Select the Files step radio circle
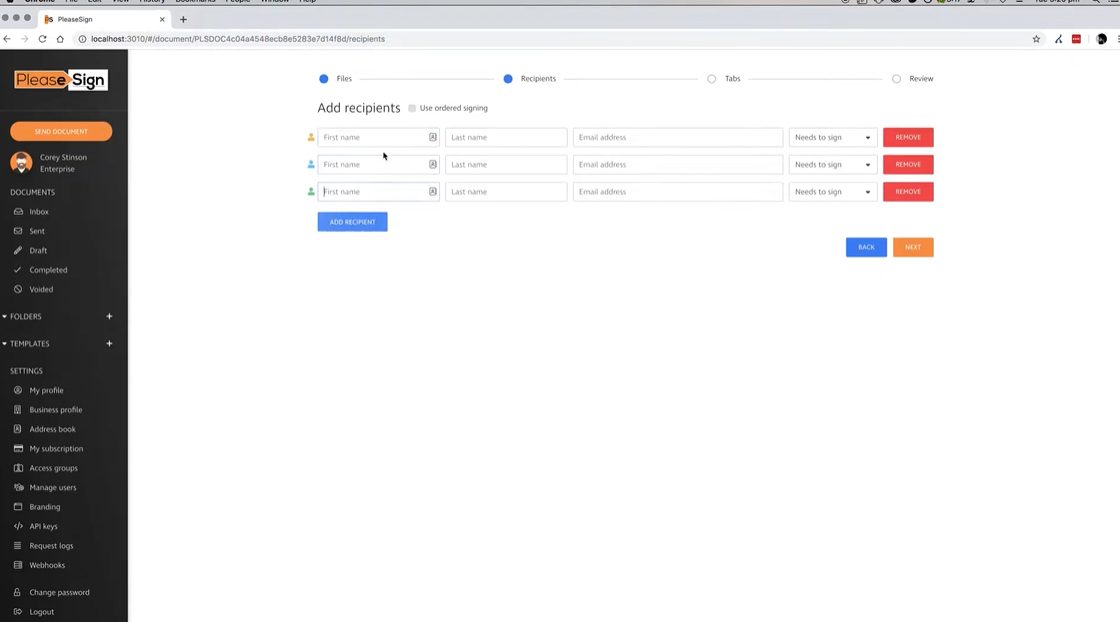The width and height of the screenshot is (1120, 622). pyautogui.click(x=323, y=78)
